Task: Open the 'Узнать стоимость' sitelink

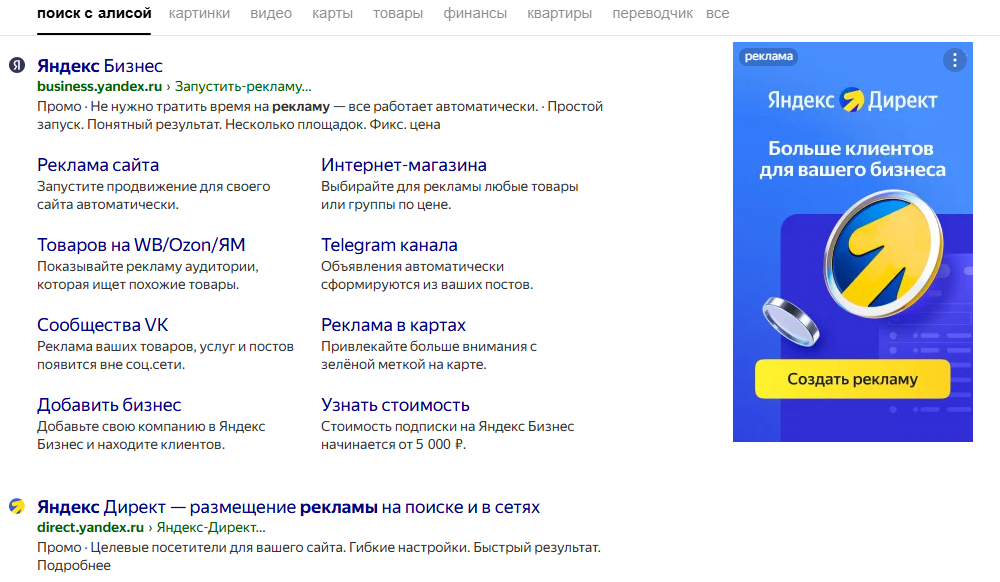Action: (x=395, y=405)
